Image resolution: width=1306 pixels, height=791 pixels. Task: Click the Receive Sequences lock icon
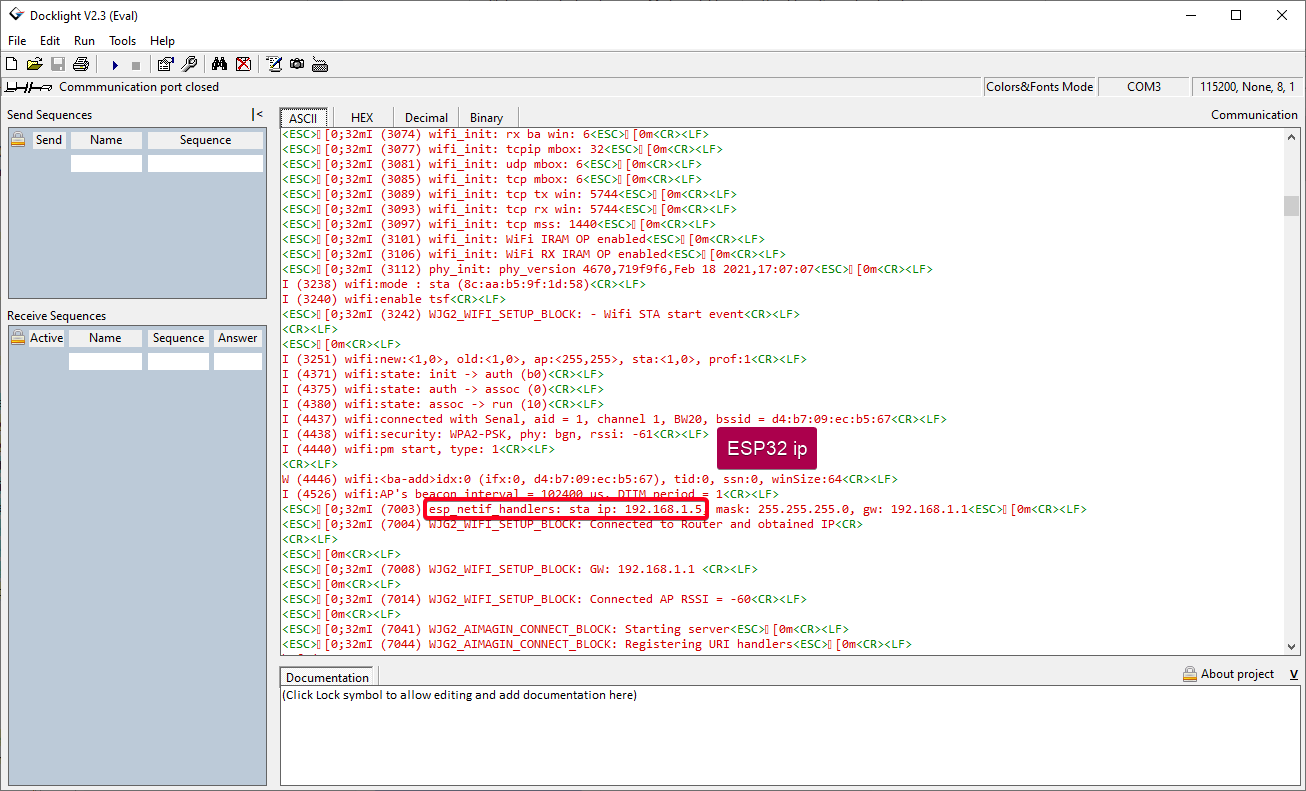pyautogui.click(x=18, y=338)
